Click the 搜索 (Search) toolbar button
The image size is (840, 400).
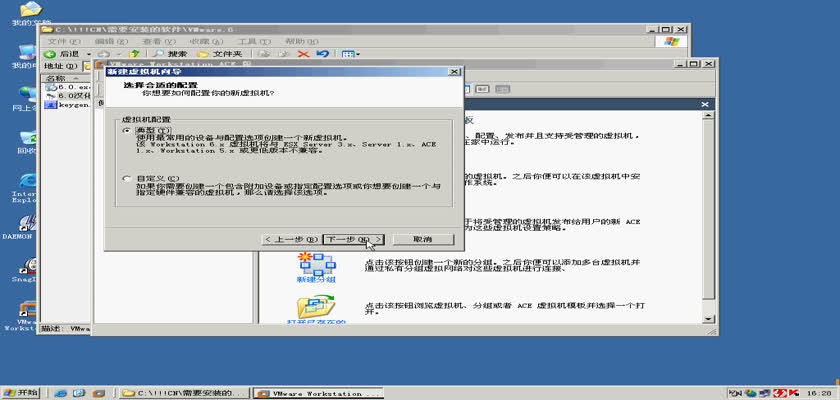tap(170, 54)
